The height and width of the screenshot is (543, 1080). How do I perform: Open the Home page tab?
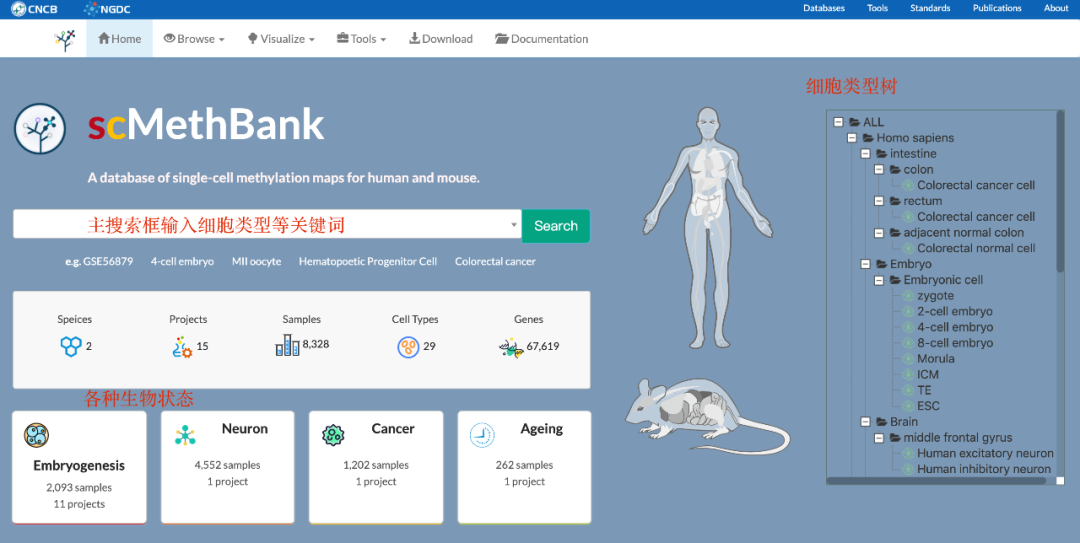(120, 39)
